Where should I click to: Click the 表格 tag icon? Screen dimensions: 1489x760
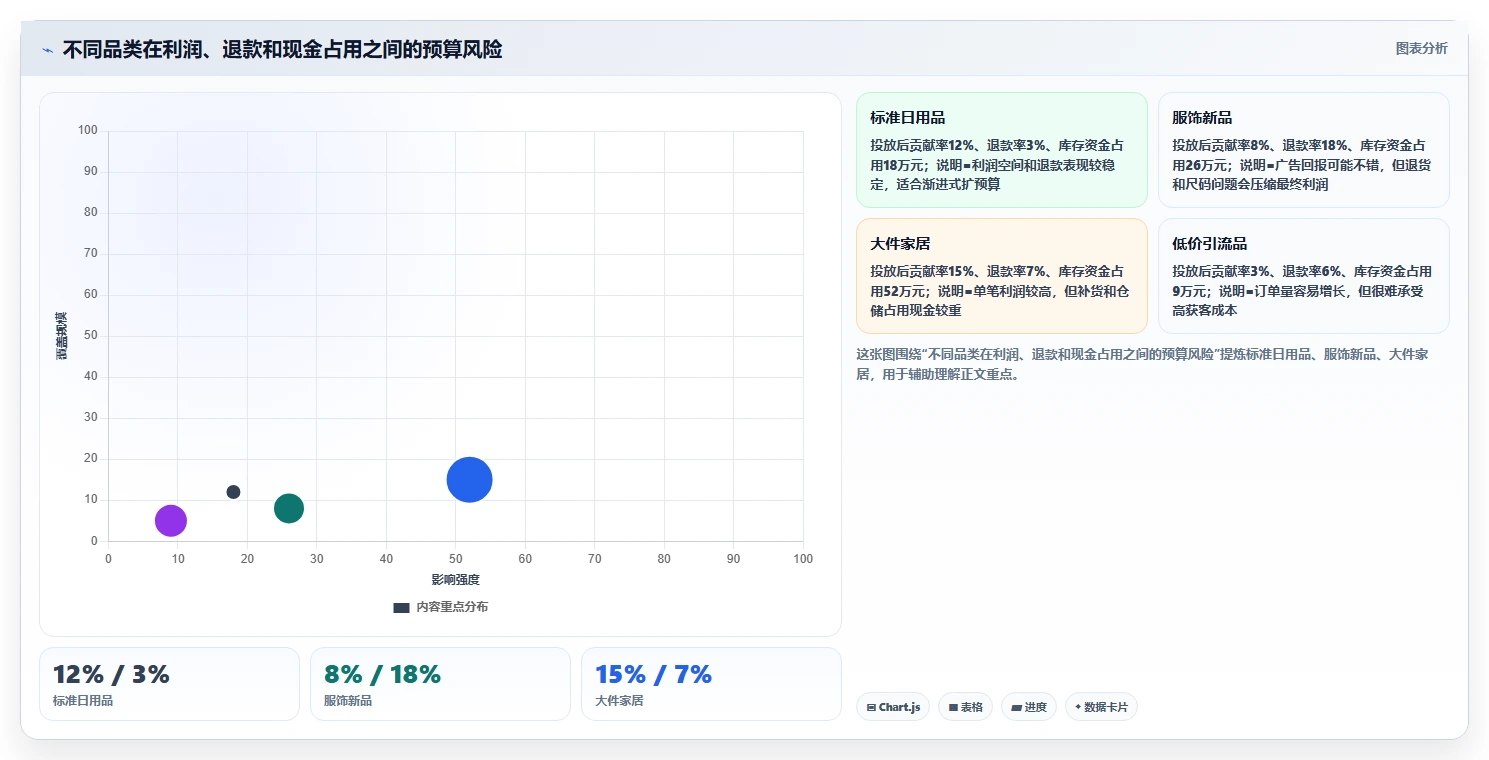[953, 707]
